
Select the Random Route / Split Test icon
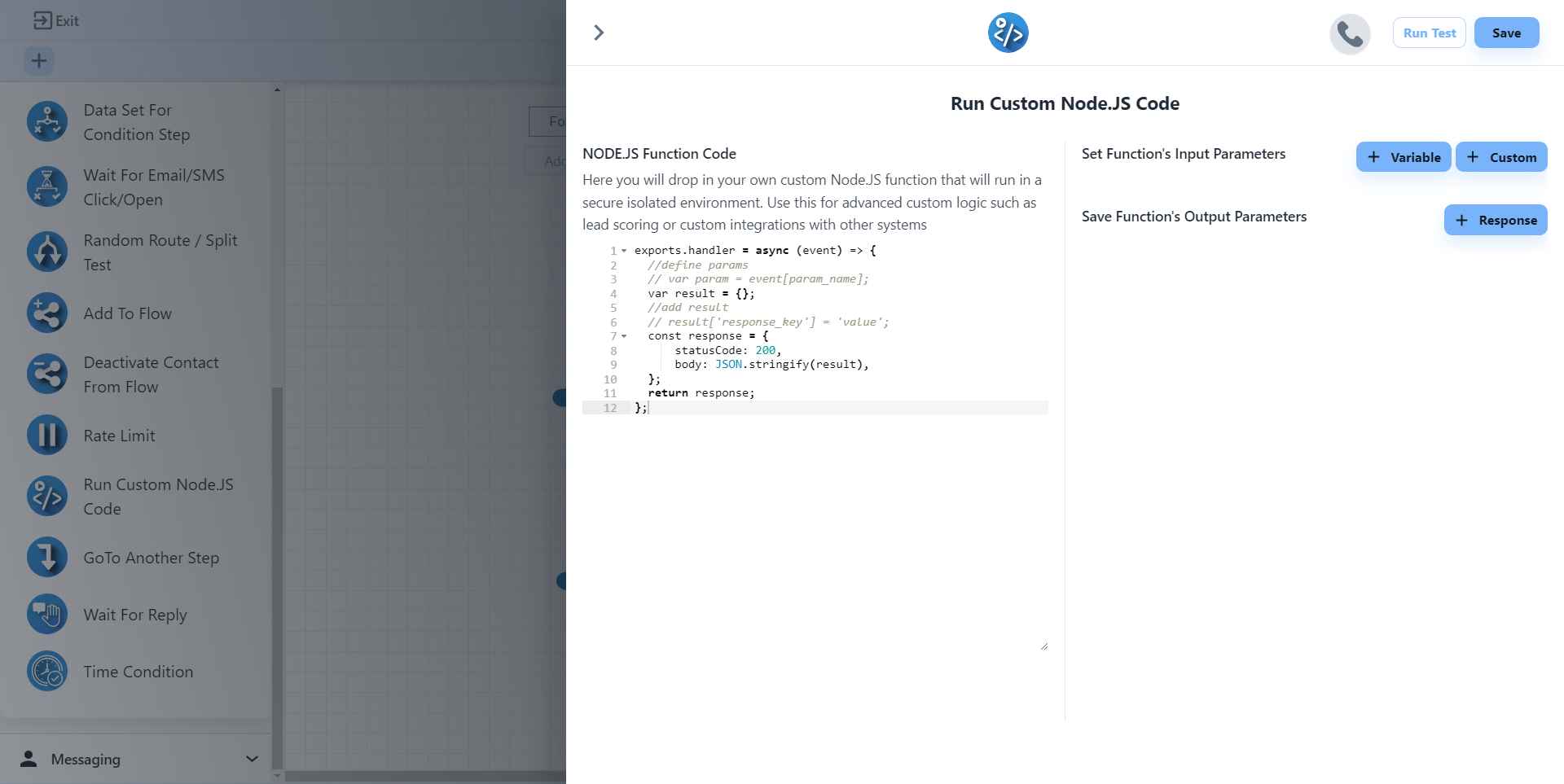click(x=47, y=252)
